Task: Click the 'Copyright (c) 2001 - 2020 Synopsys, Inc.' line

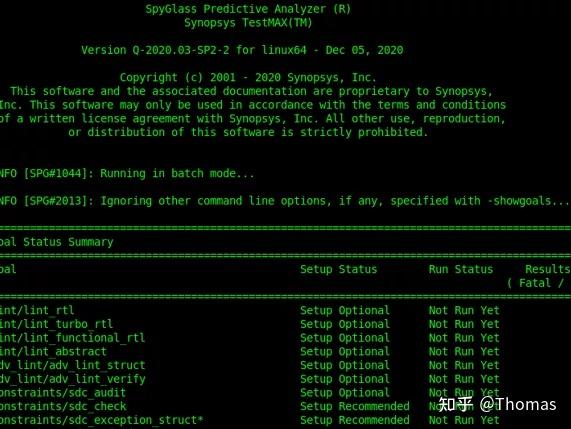Action: click(x=248, y=77)
